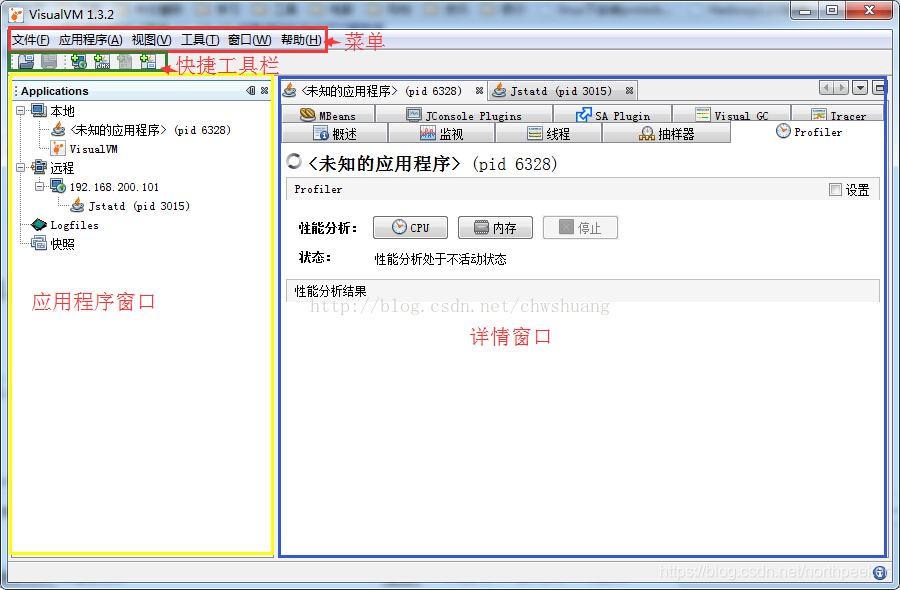Click the Logfiles book icon

tap(38, 224)
